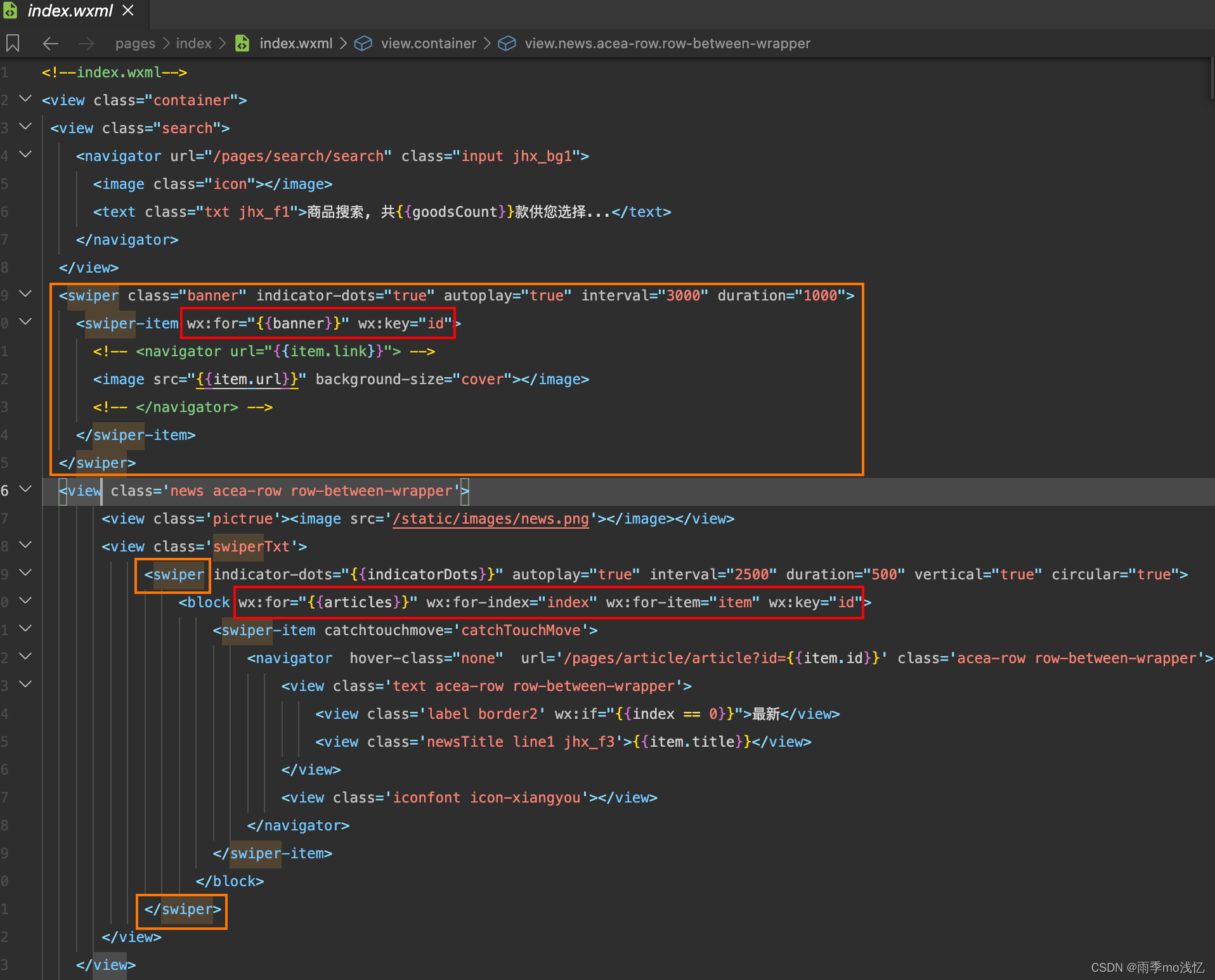Fold the block wx:for articles line
Viewport: 1215px width, 980px height.
[x=25, y=601]
